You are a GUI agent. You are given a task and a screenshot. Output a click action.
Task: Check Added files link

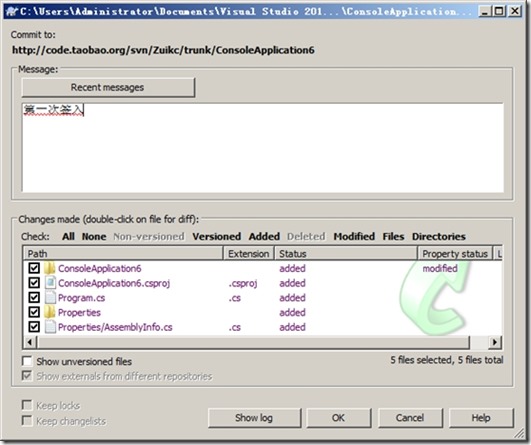pyautogui.click(x=264, y=236)
